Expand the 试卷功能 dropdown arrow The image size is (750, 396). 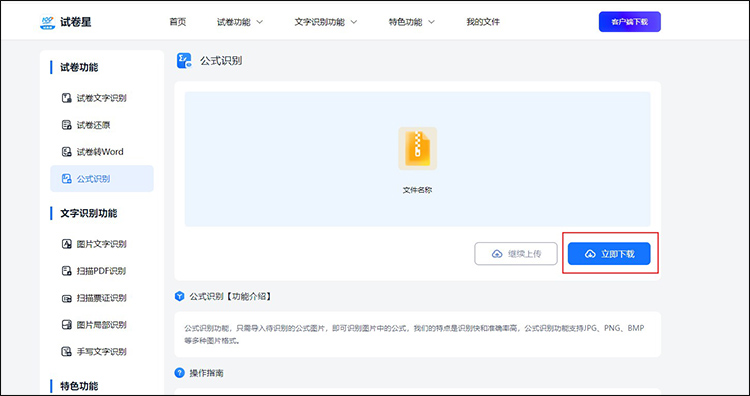pyautogui.click(x=260, y=22)
